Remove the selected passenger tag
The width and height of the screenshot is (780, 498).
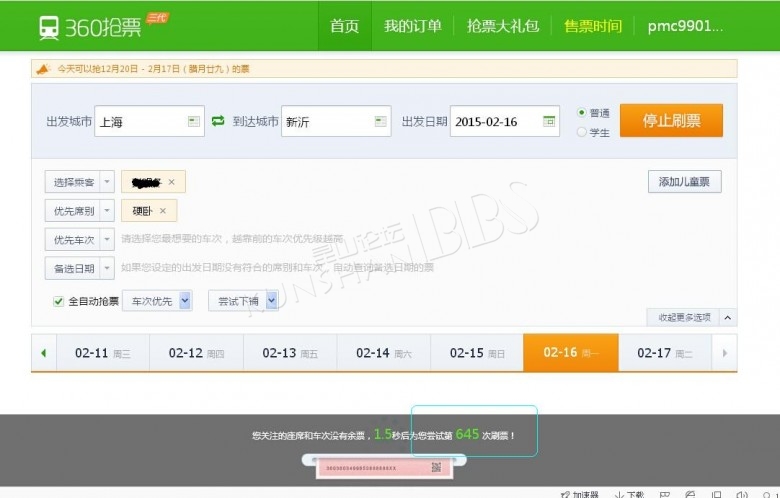(x=171, y=182)
